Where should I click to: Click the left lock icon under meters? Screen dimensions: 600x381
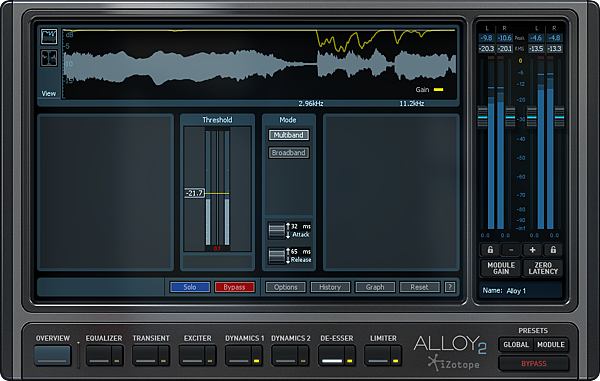click(x=490, y=250)
